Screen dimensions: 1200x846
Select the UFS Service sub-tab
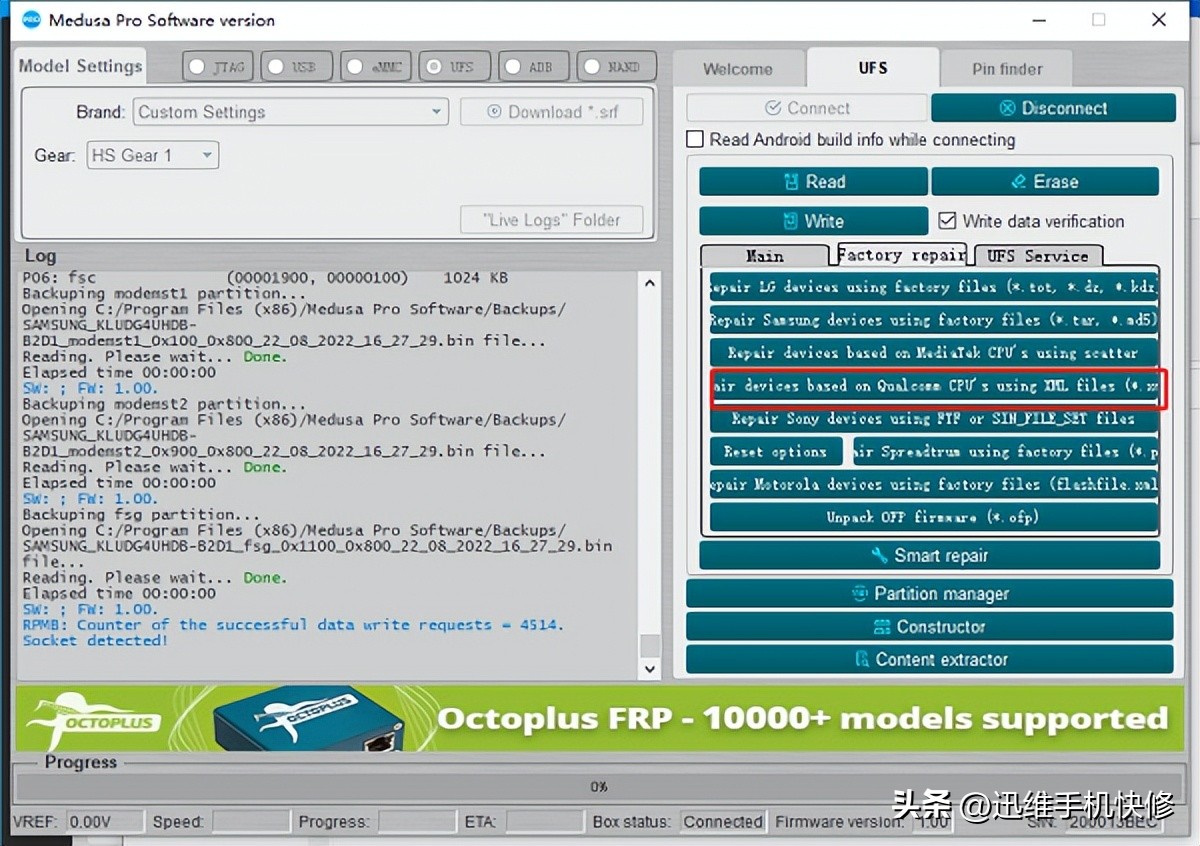[x=1038, y=256]
